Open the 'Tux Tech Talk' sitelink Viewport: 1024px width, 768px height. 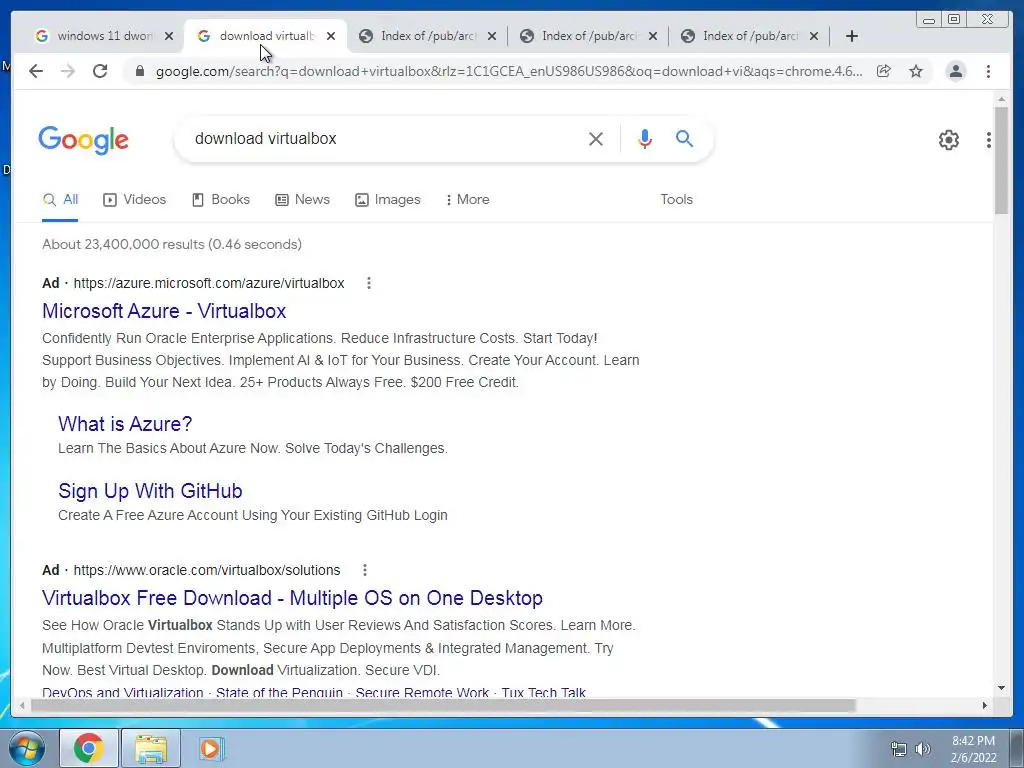[x=543, y=692]
